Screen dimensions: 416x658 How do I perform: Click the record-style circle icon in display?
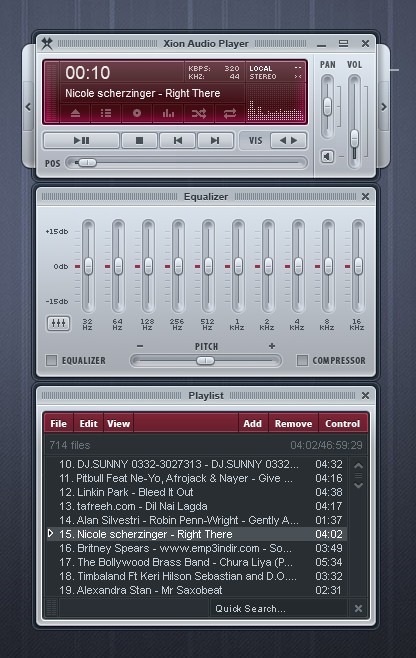137,113
